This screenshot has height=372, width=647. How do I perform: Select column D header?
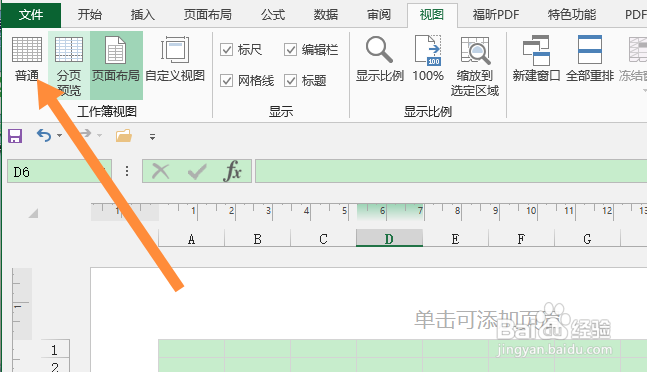[389, 238]
